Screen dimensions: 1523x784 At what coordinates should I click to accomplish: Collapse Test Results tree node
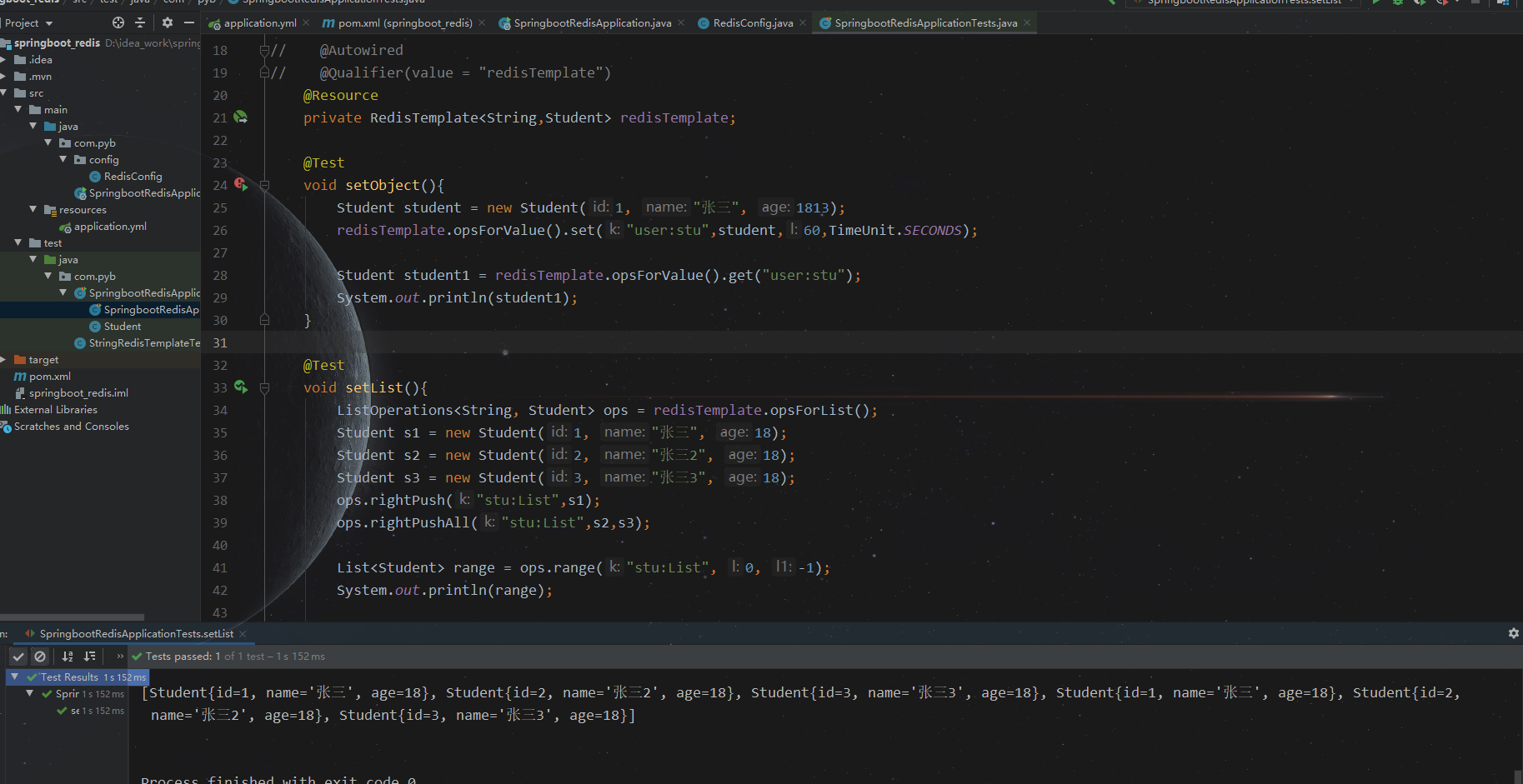click(14, 677)
